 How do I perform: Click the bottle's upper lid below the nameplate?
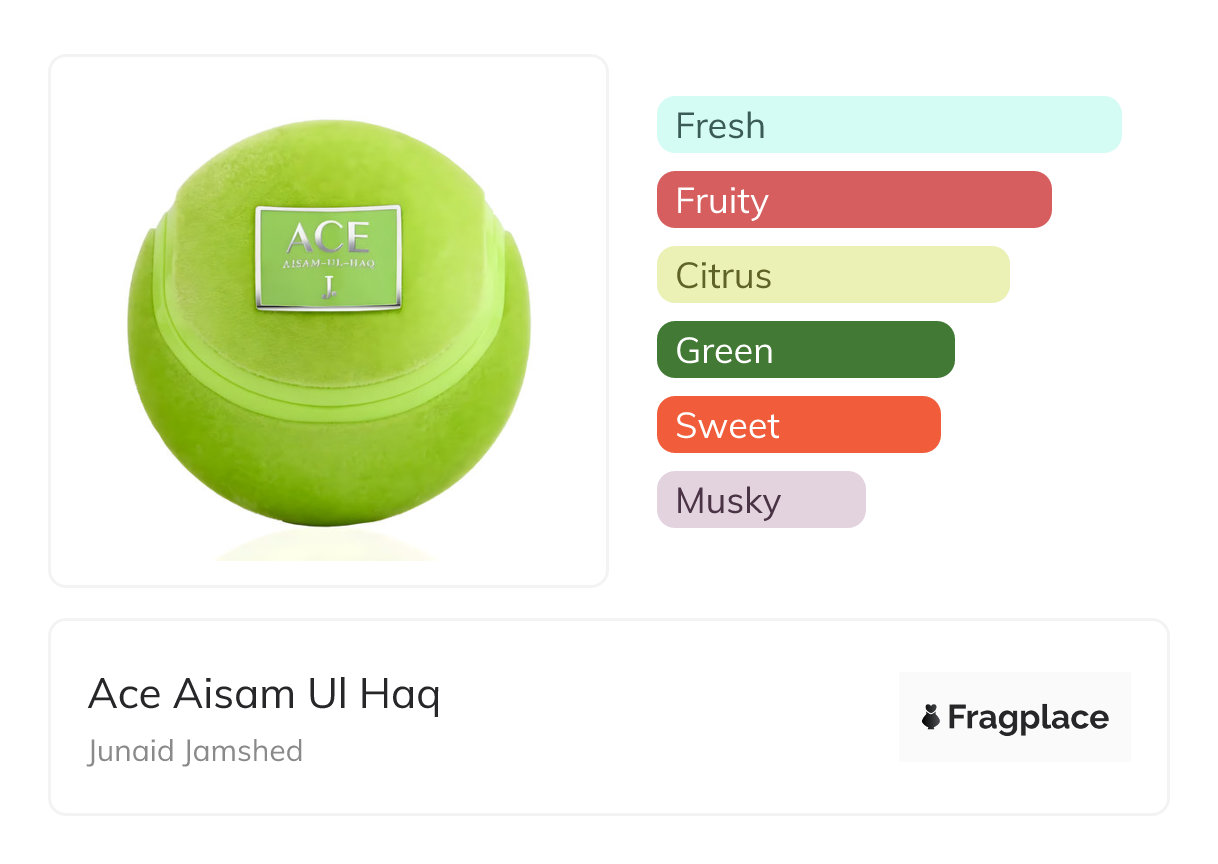point(328,345)
